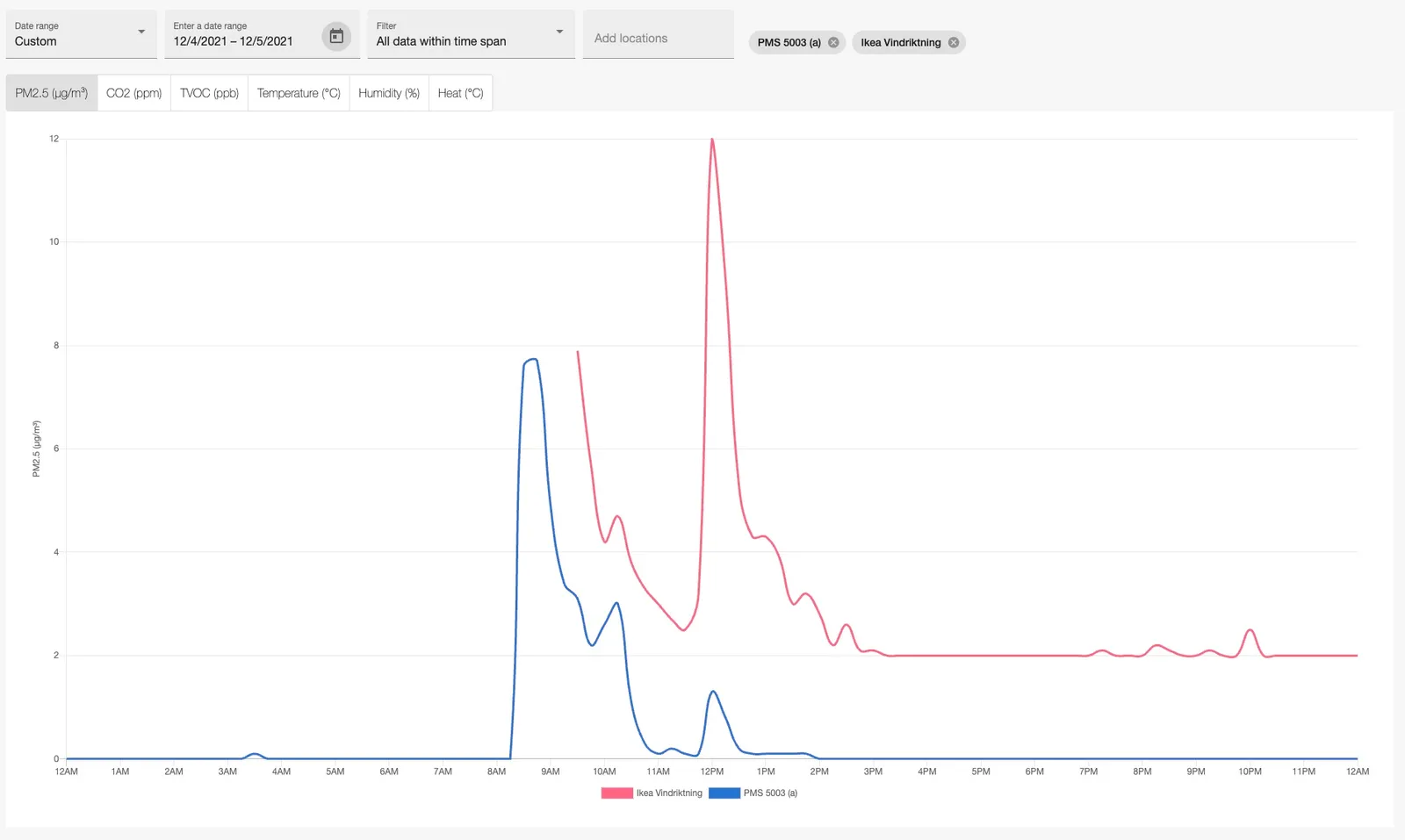Toggle PMS 5003 (a) series via blue legend swatch

click(724, 793)
